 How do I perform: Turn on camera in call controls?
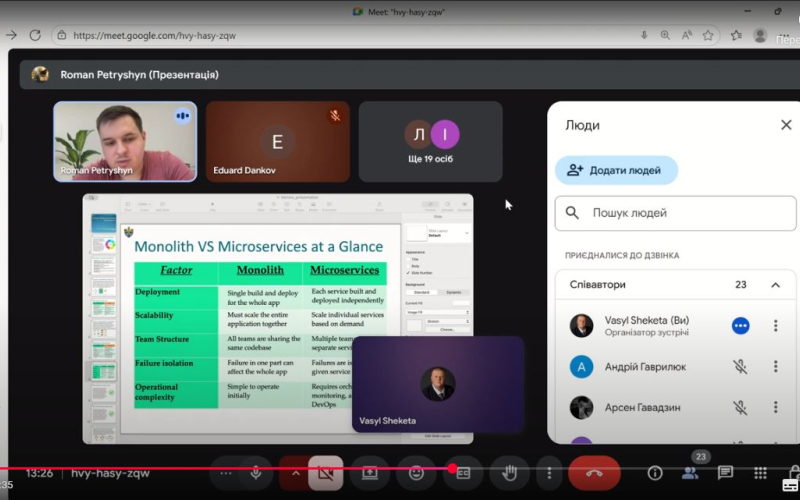[325, 473]
